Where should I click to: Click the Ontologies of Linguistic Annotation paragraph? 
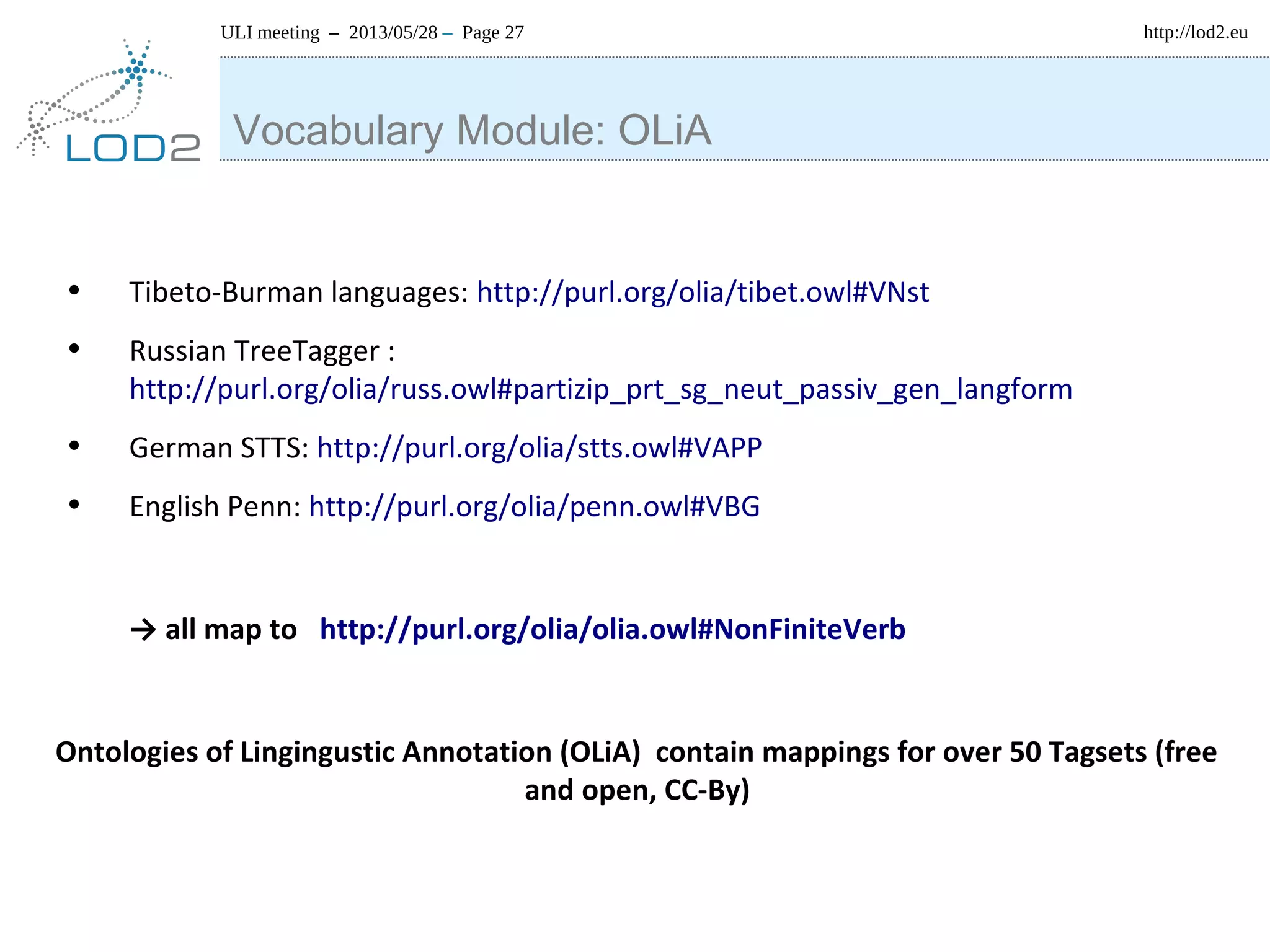[x=636, y=752]
